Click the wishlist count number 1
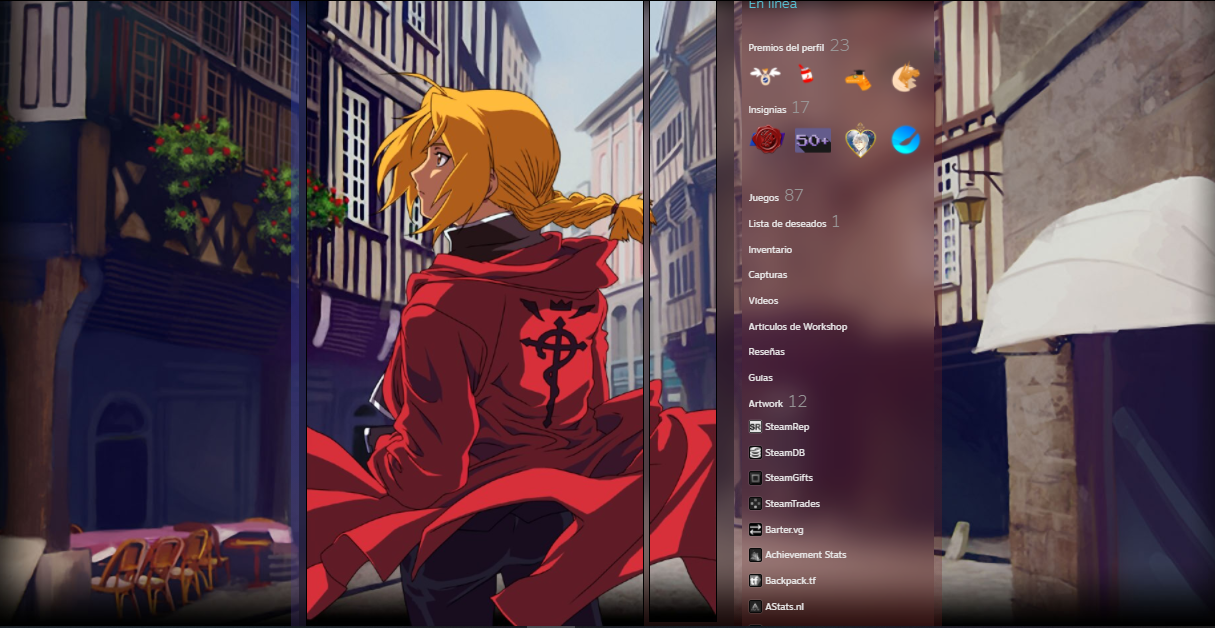Image resolution: width=1215 pixels, height=628 pixels. (836, 221)
